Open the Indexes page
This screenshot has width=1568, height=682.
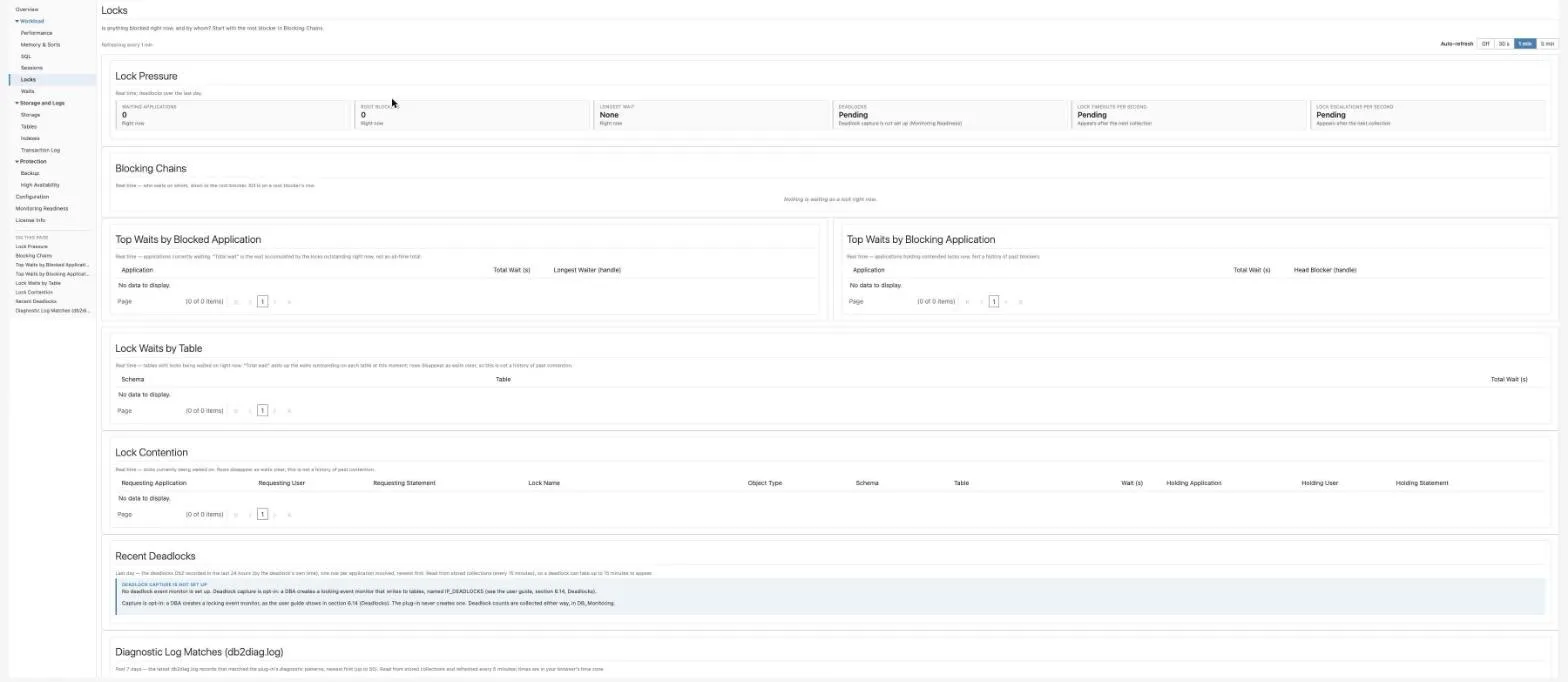pyautogui.click(x=30, y=138)
